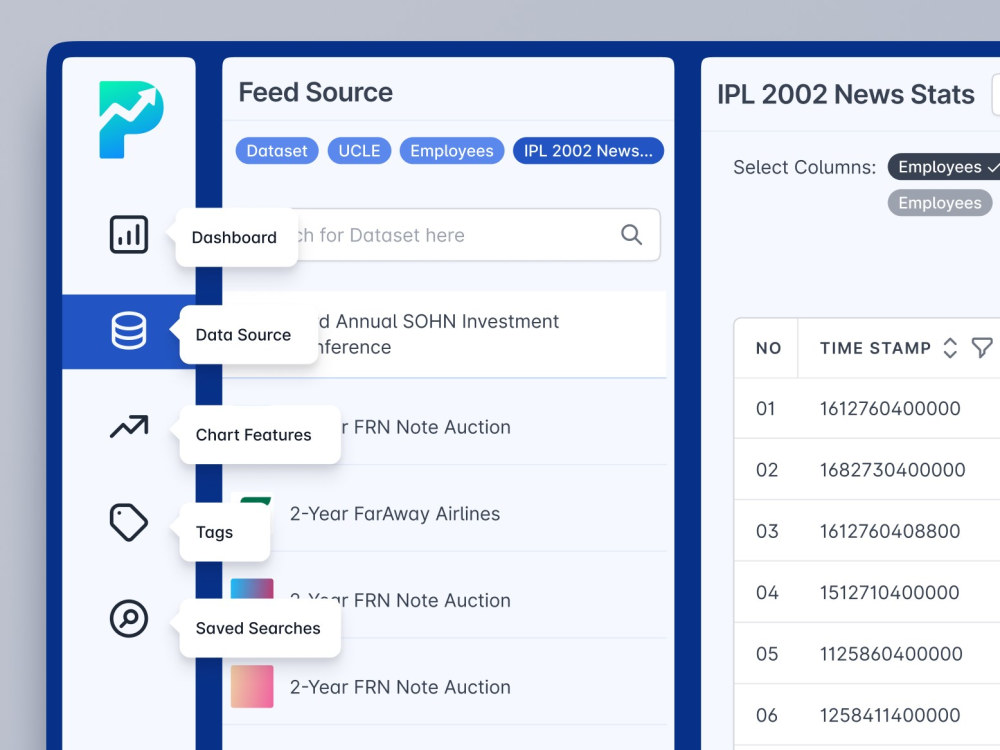Click row number 04 cell
This screenshot has width=1000, height=750.
(x=767, y=592)
